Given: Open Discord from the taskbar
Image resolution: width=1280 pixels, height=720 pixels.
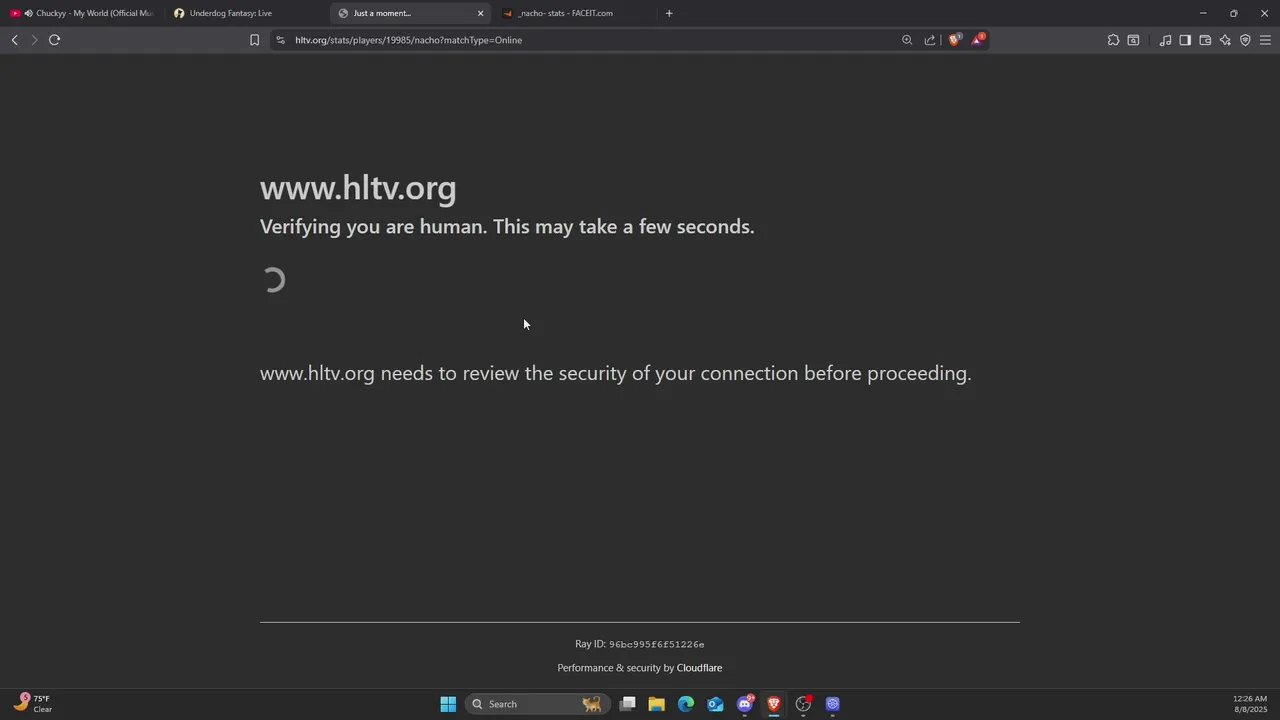Looking at the screenshot, I should coord(745,704).
